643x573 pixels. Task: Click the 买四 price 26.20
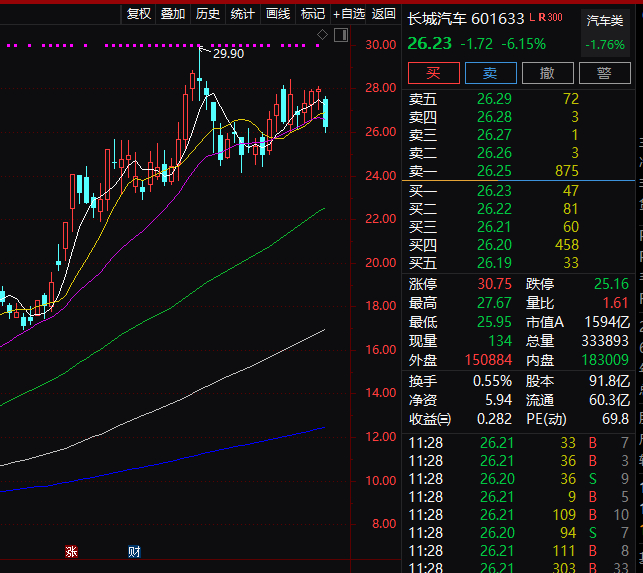(x=494, y=245)
